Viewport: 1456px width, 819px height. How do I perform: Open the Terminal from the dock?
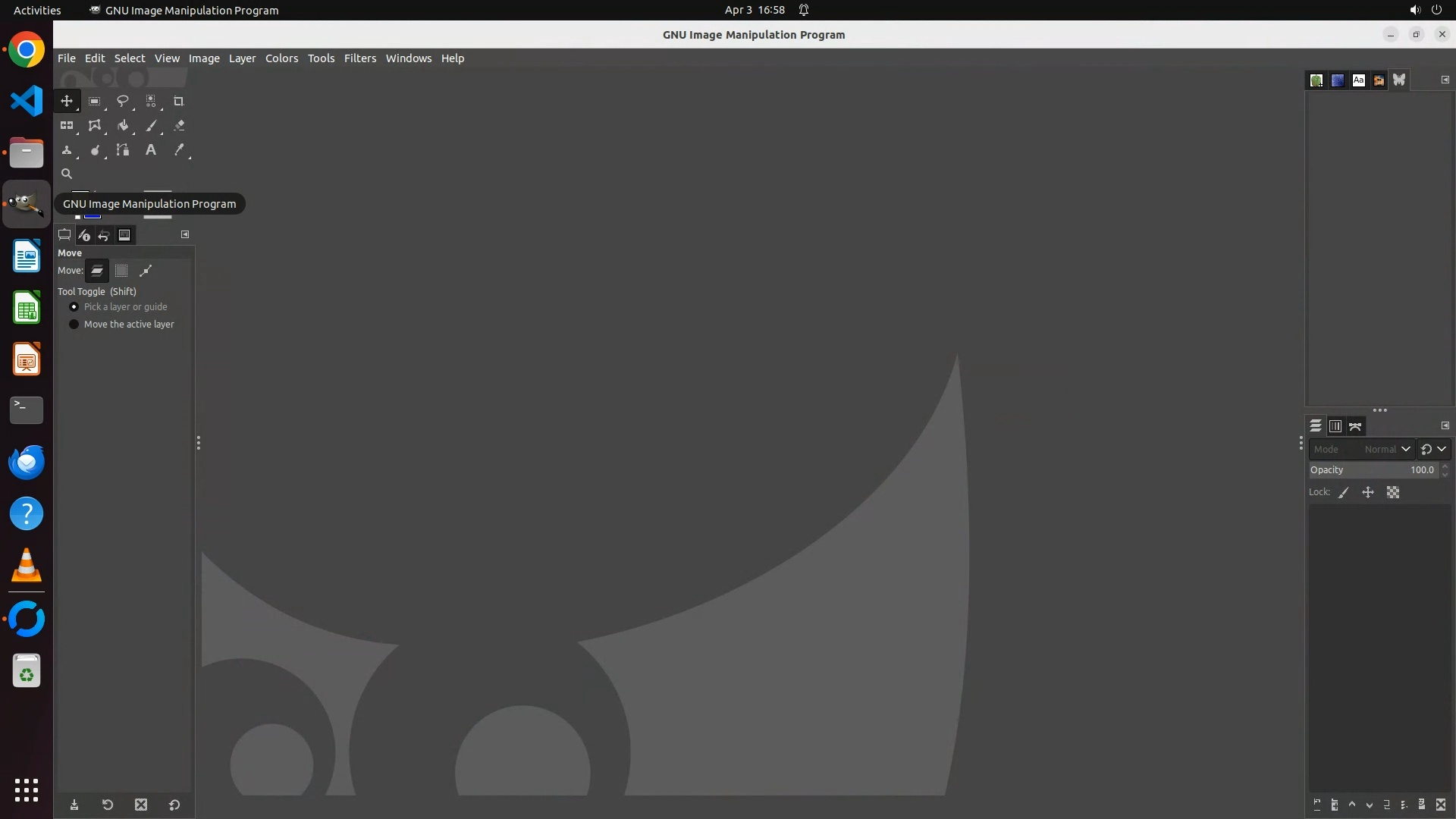[27, 410]
